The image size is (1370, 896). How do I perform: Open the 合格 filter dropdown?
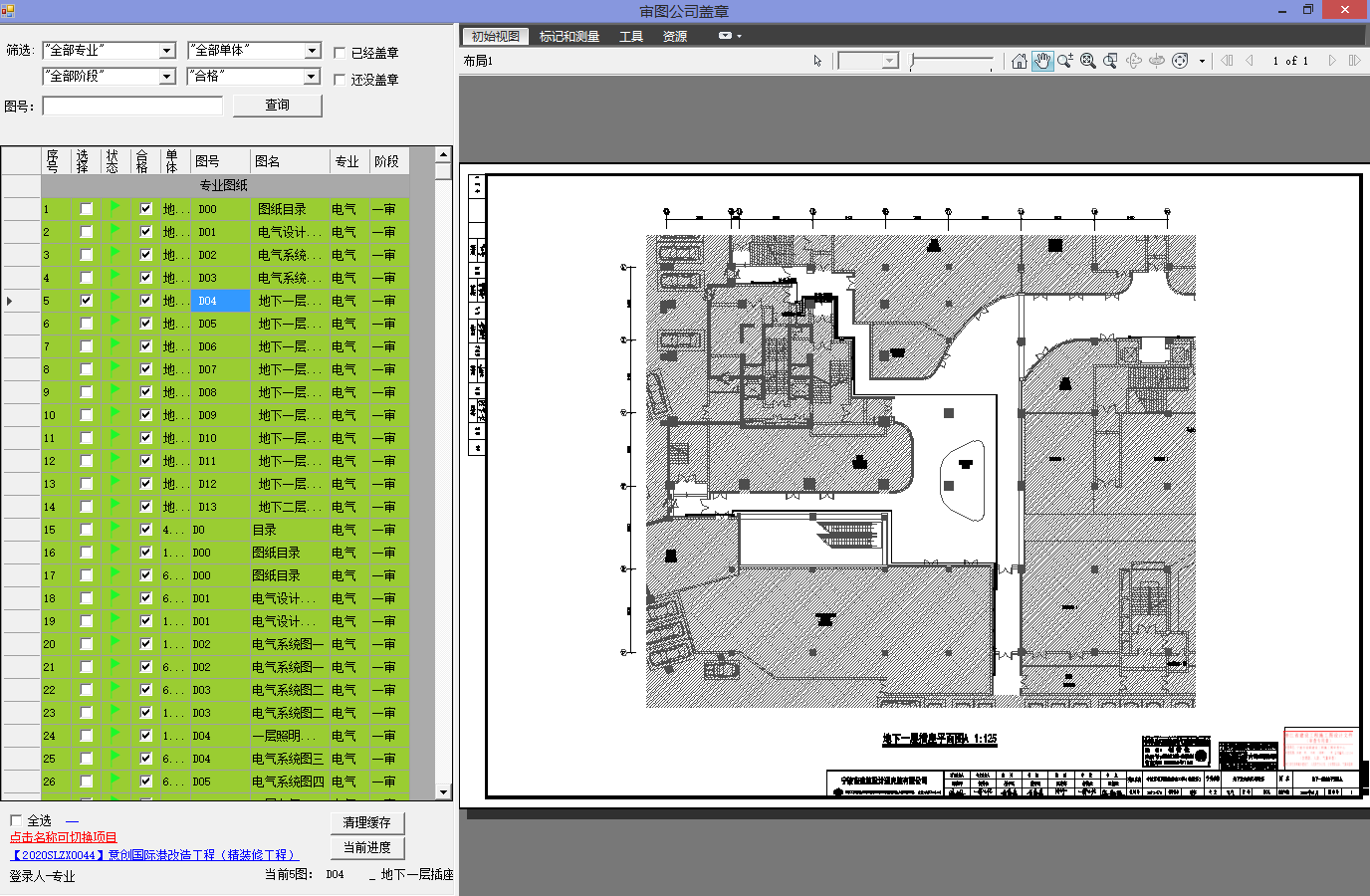pyautogui.click(x=312, y=77)
